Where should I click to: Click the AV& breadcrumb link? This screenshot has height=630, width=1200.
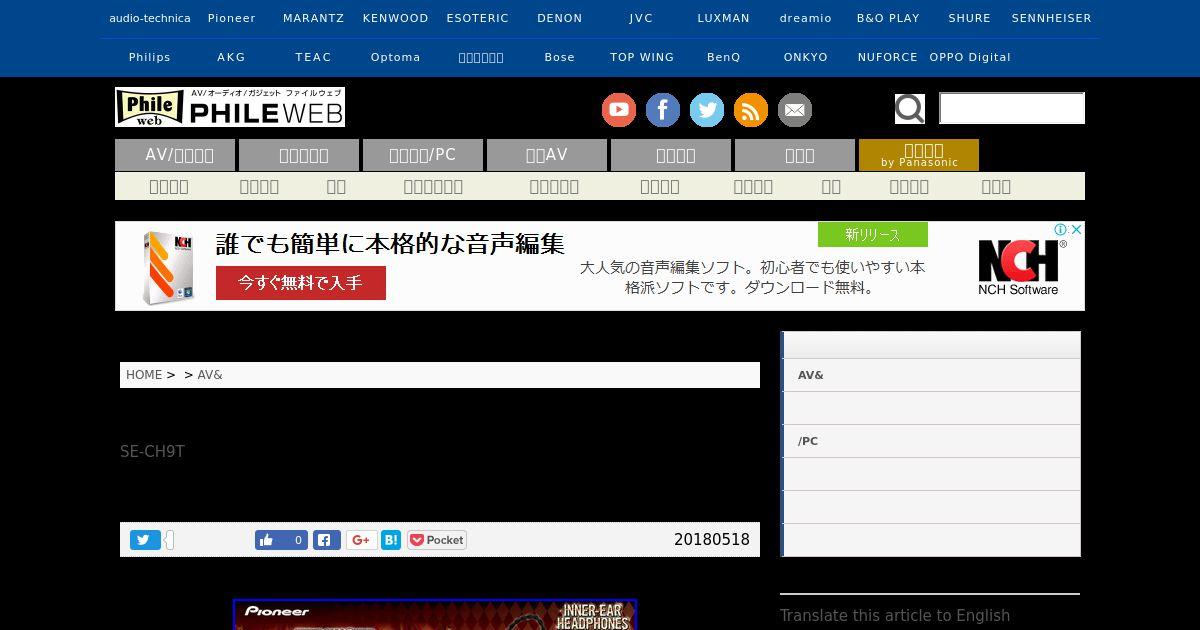[210, 375]
